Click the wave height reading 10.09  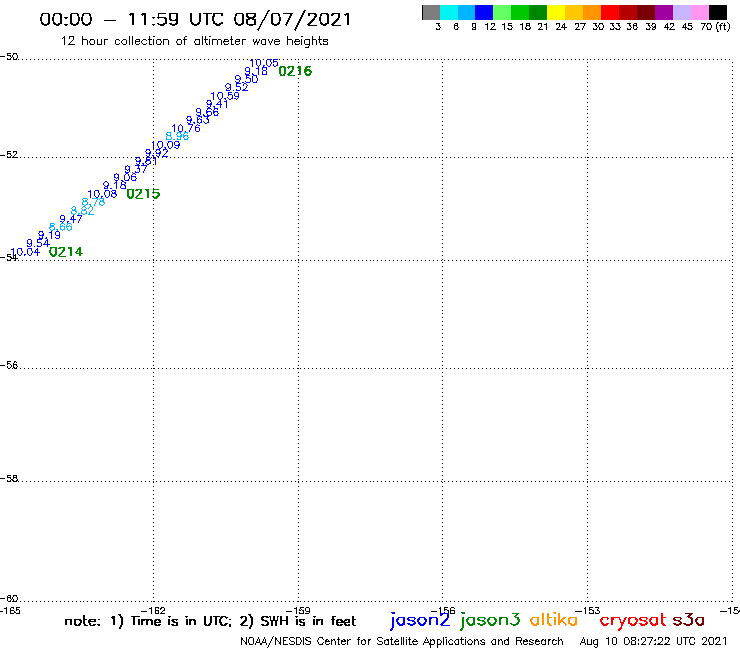pyautogui.click(x=166, y=145)
